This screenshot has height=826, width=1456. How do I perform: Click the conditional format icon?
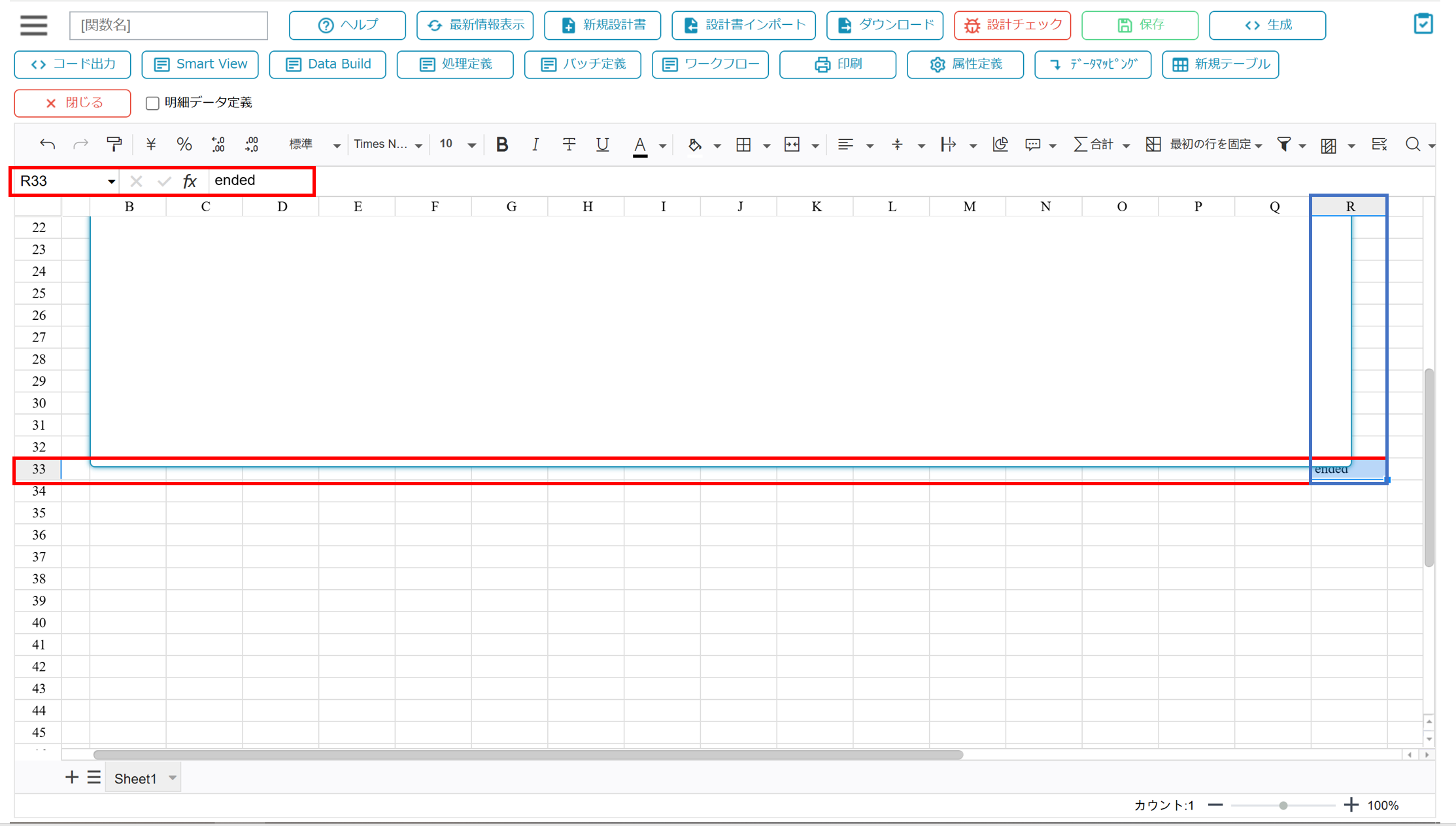(1329, 145)
